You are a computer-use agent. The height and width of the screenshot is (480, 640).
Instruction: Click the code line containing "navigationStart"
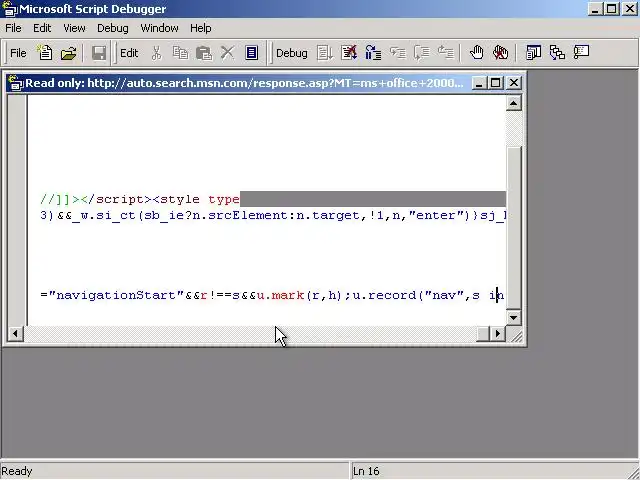[273, 295]
